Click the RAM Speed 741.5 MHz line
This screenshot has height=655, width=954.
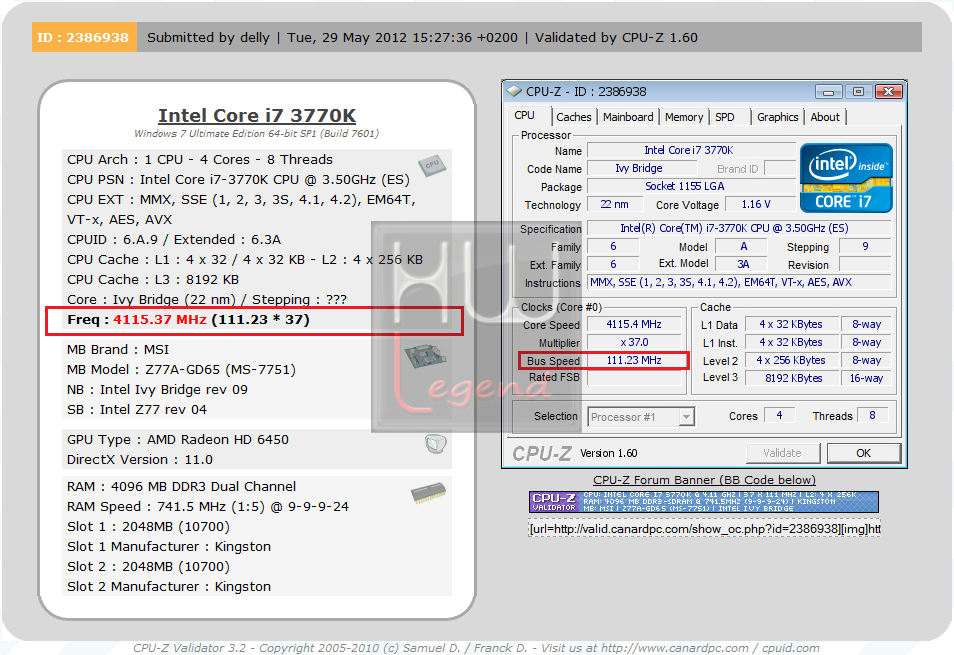tap(208, 507)
